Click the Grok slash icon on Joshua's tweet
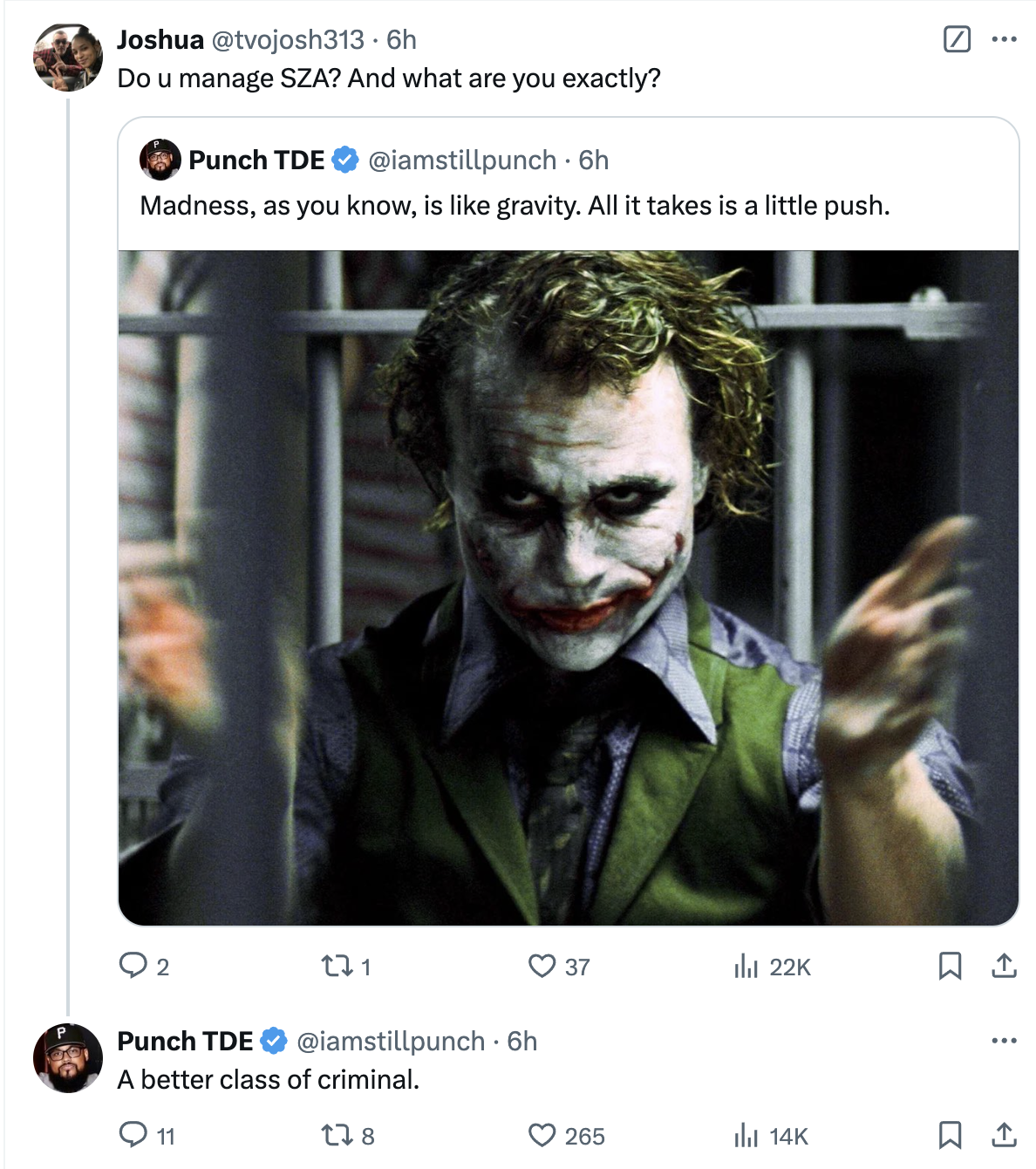1036x1169 pixels. coord(957,39)
